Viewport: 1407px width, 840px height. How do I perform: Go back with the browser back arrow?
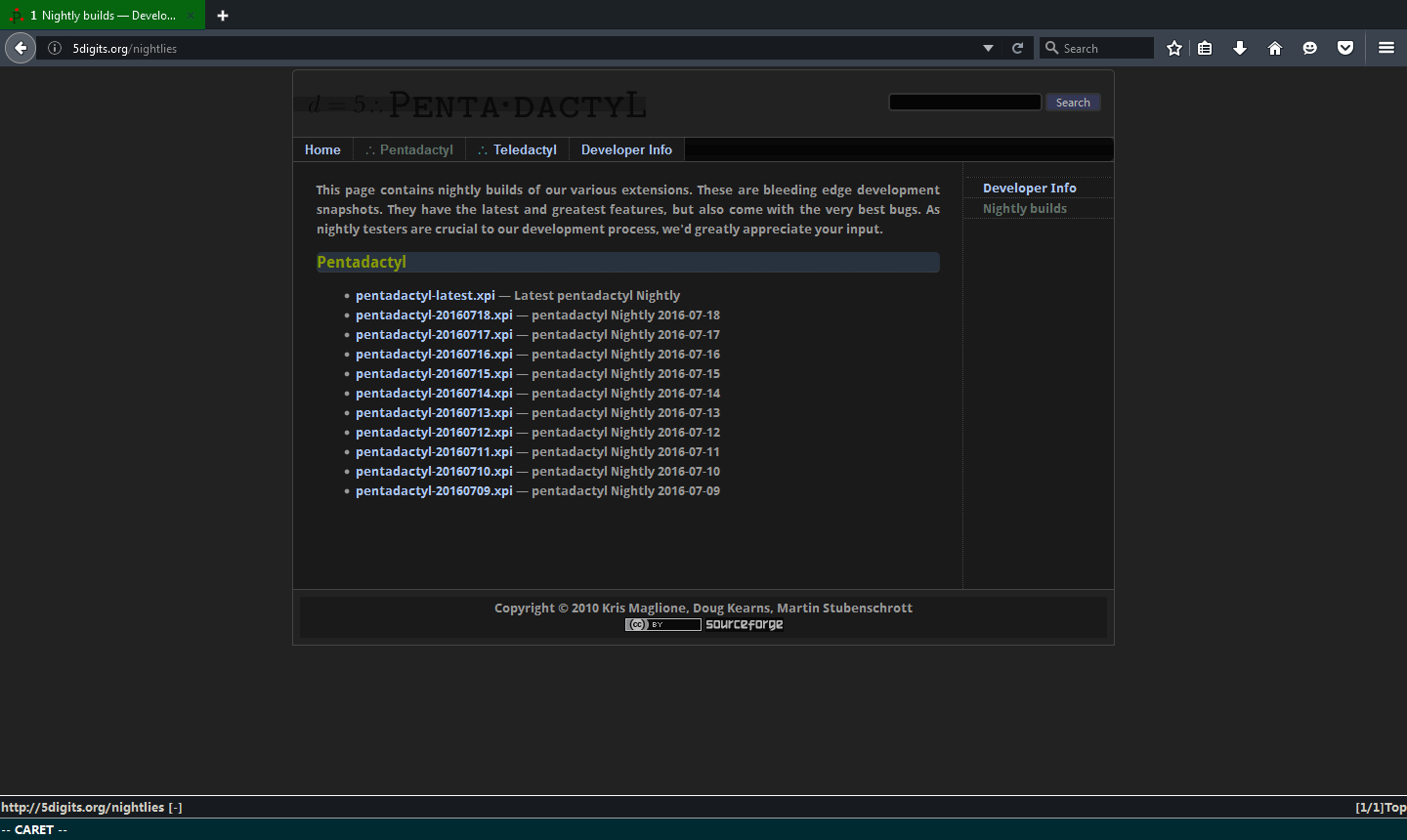[21, 48]
